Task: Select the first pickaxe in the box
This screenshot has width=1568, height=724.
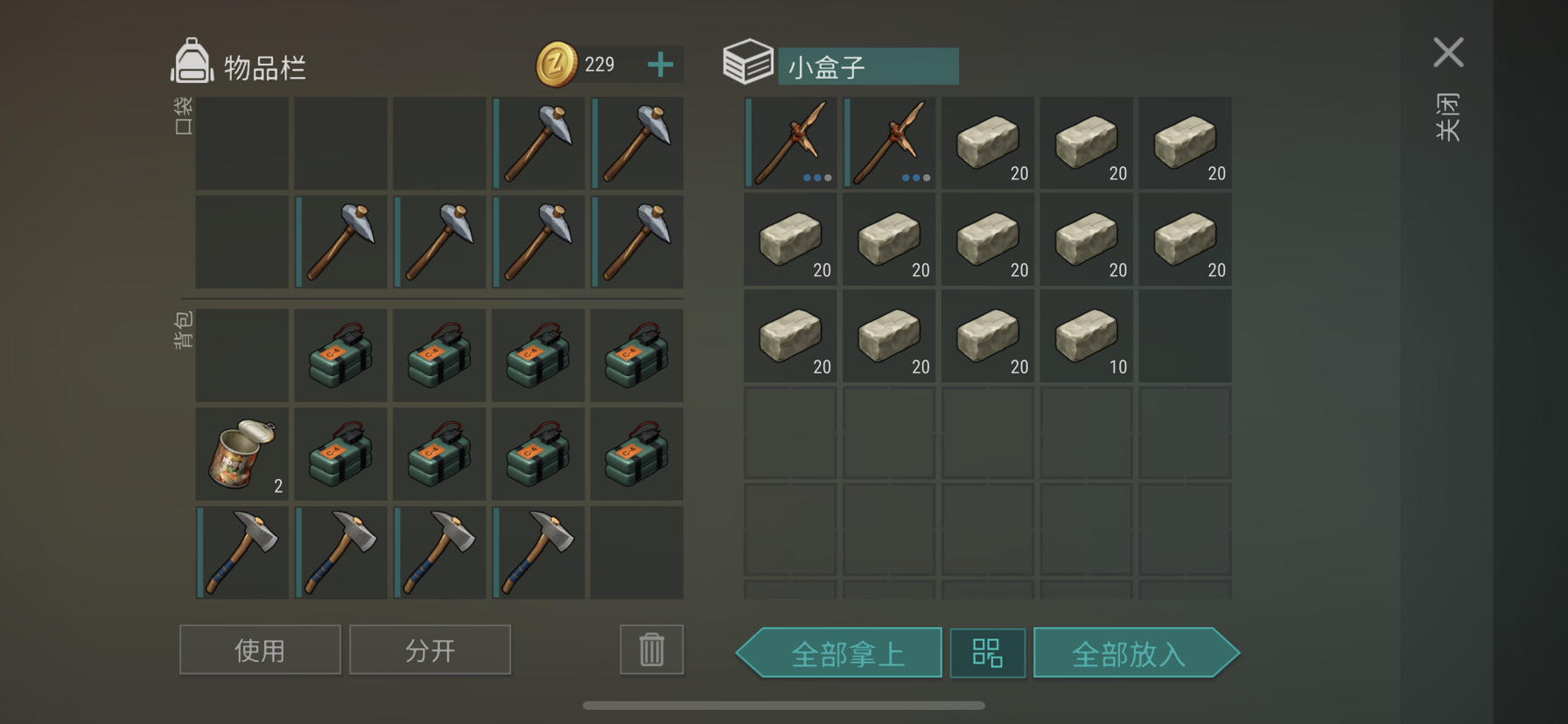Action: pyautogui.click(x=790, y=143)
